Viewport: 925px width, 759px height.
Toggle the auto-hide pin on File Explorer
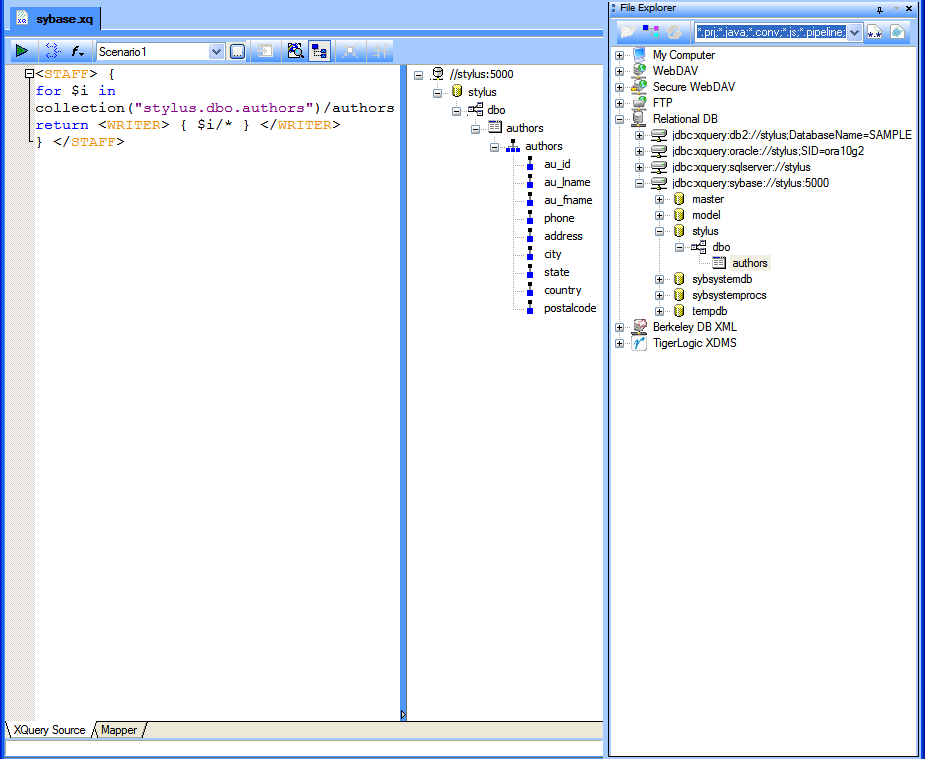click(x=878, y=9)
